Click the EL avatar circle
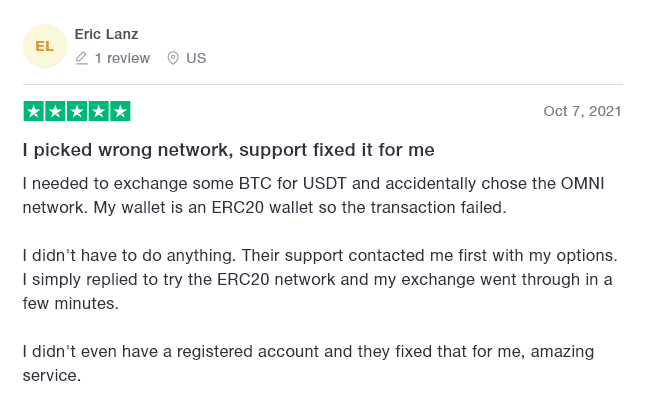This screenshot has width=646, height=399. coord(44,46)
